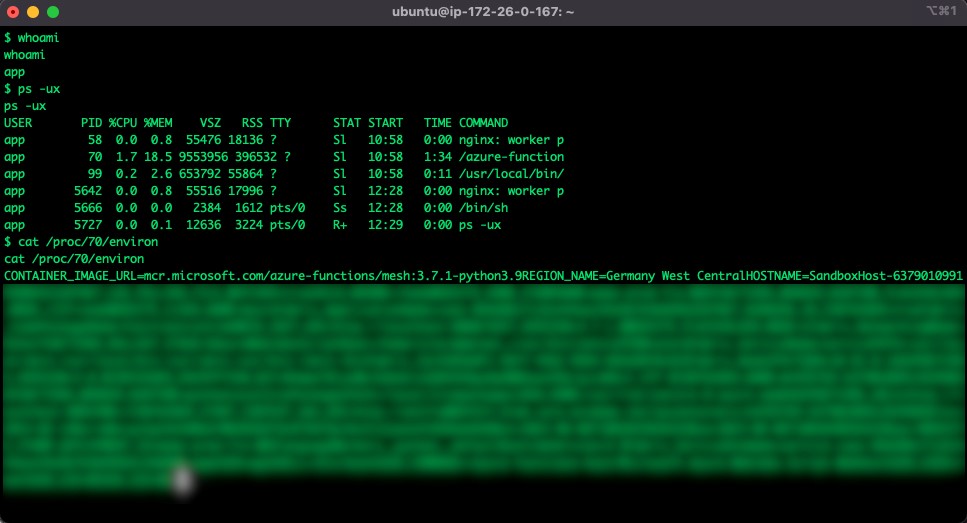Close the terminal window with red button
Image resolution: width=967 pixels, height=523 pixels.
click(x=13, y=12)
